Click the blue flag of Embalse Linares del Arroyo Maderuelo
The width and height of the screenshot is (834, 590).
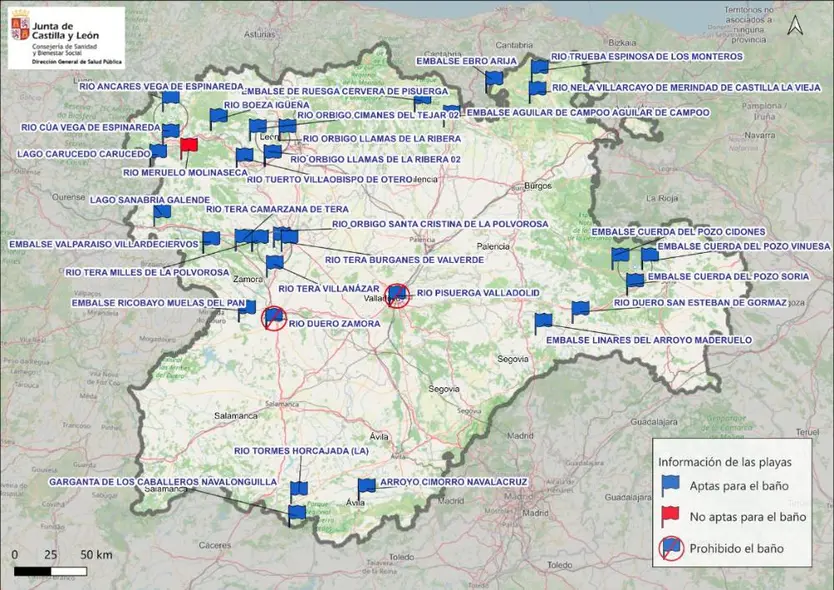pyautogui.click(x=543, y=321)
